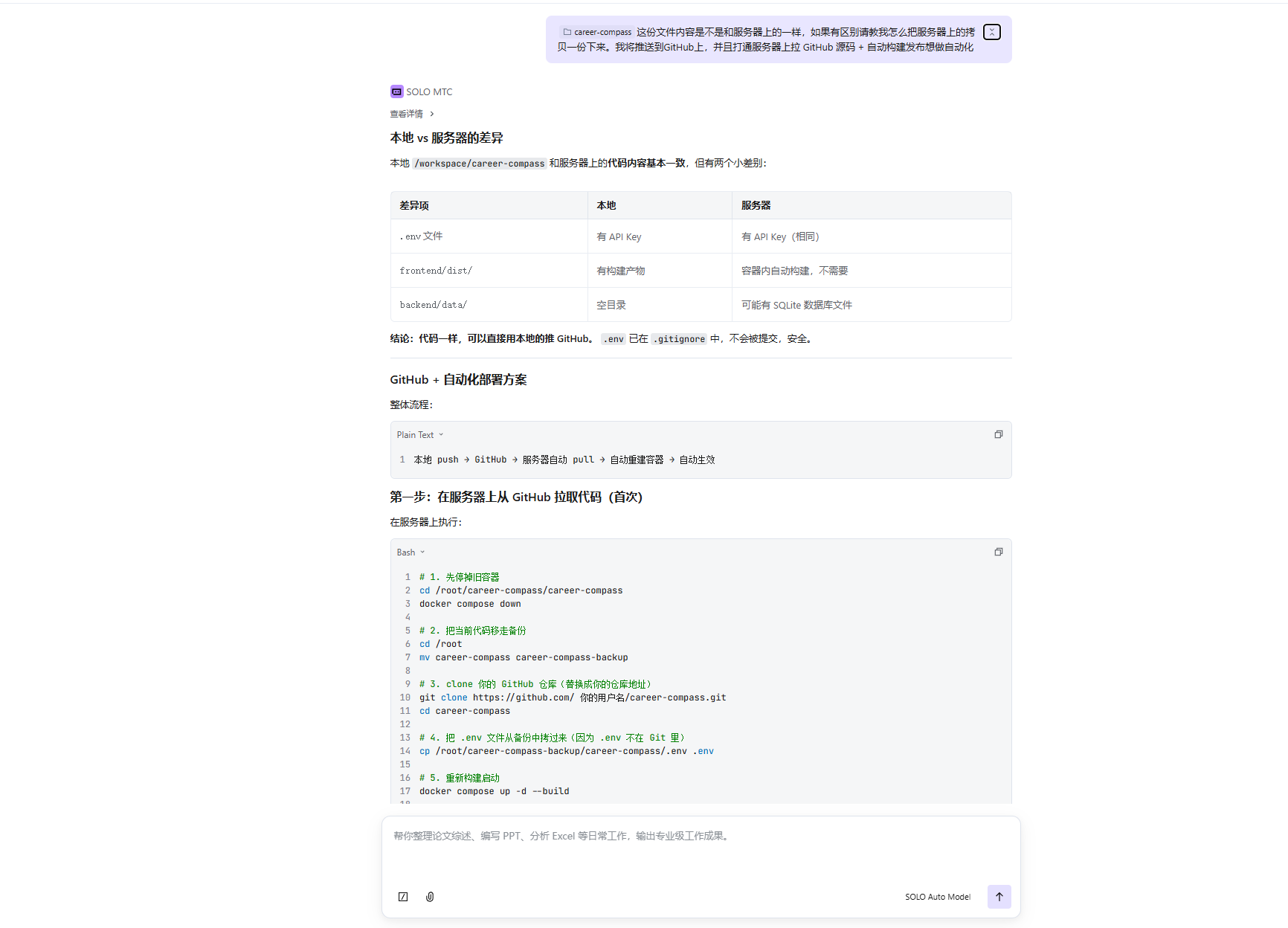Click the .gitignore inline code text

[x=678, y=339]
